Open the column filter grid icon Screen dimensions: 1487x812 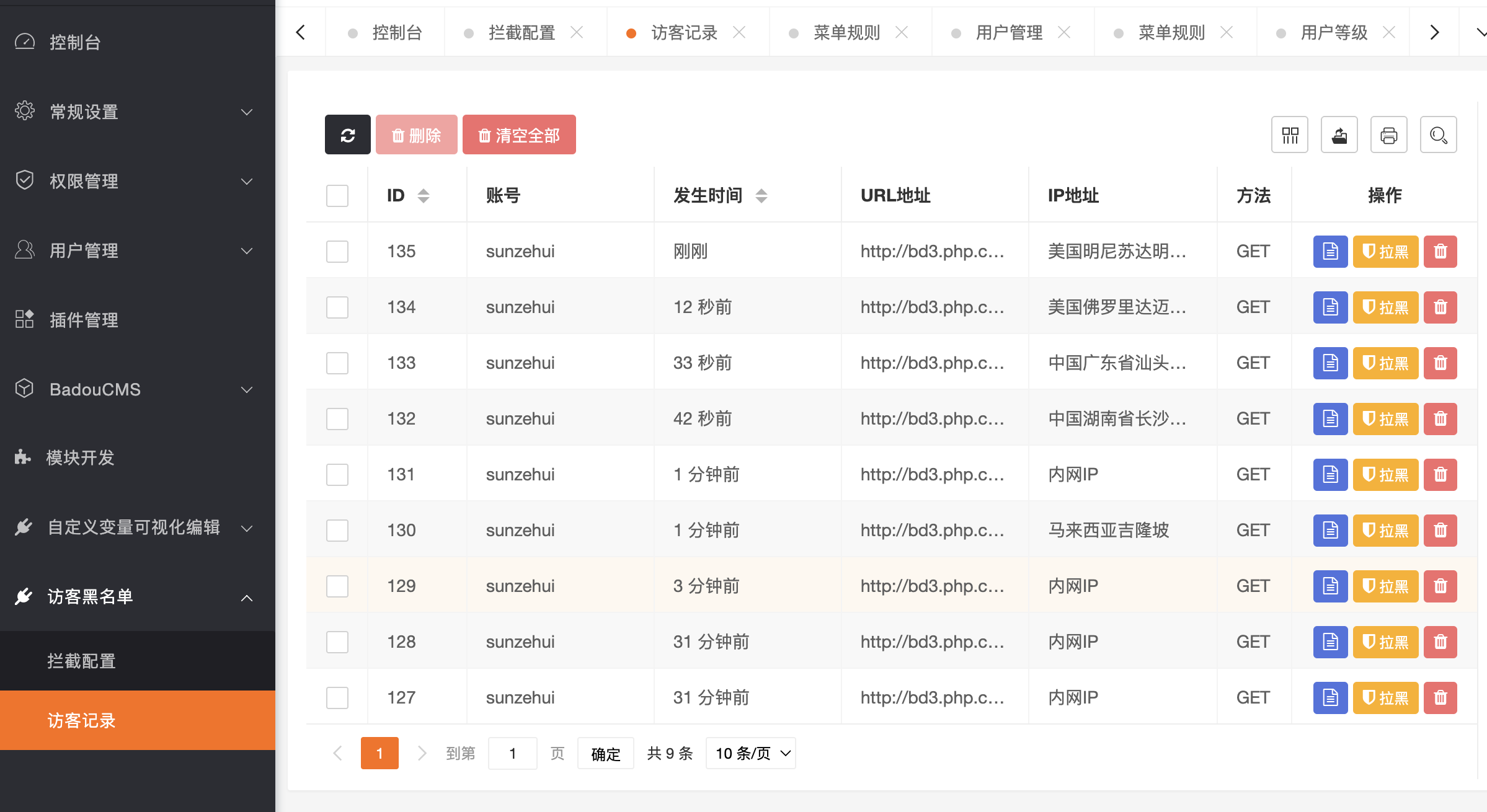tap(1290, 135)
